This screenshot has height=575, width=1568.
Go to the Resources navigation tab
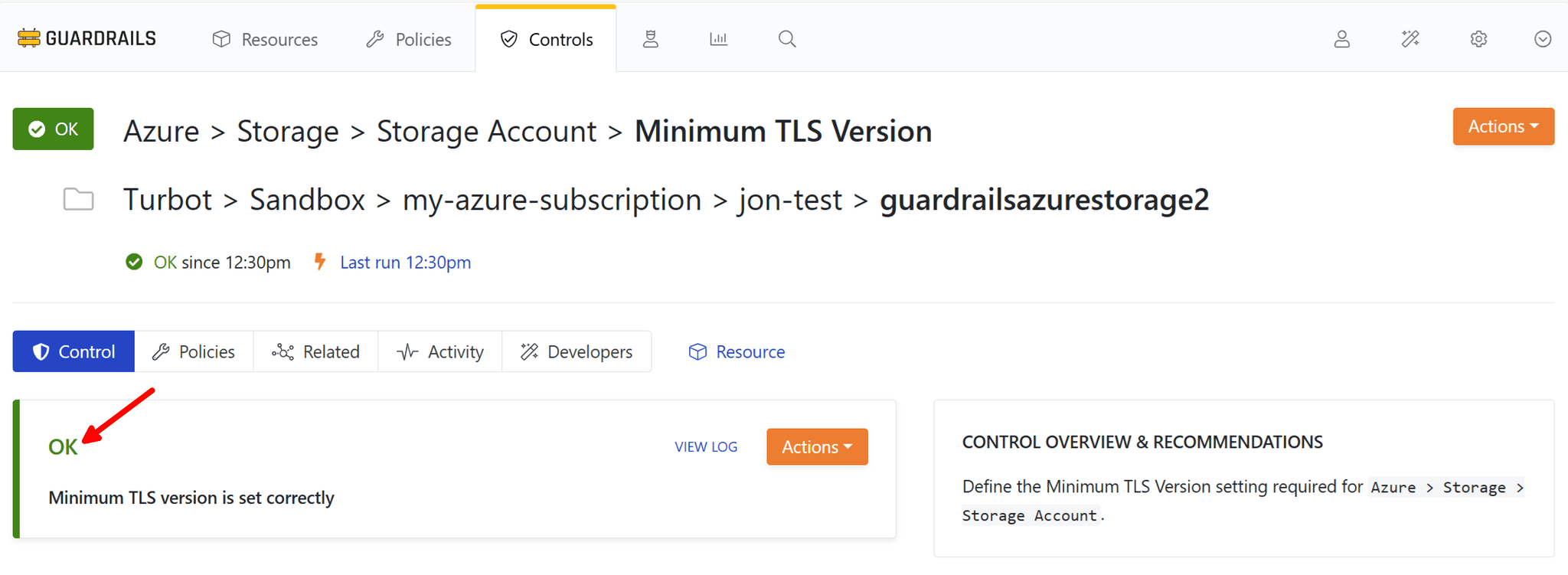265,39
